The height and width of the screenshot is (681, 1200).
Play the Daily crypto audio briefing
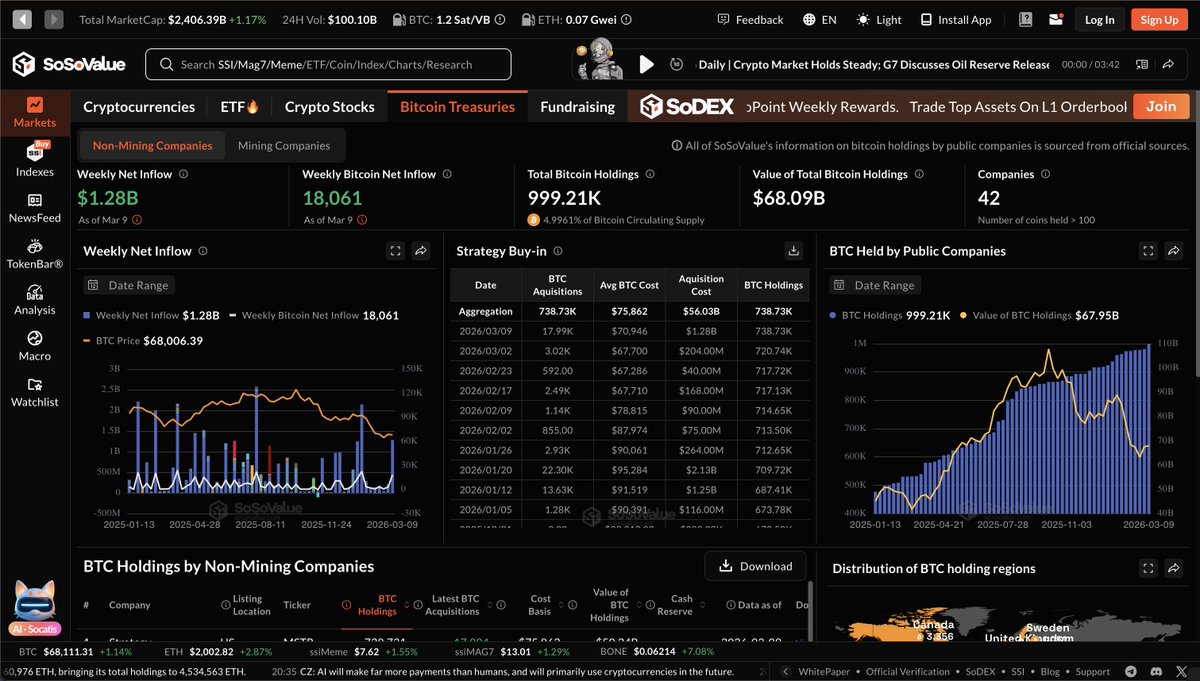point(647,64)
